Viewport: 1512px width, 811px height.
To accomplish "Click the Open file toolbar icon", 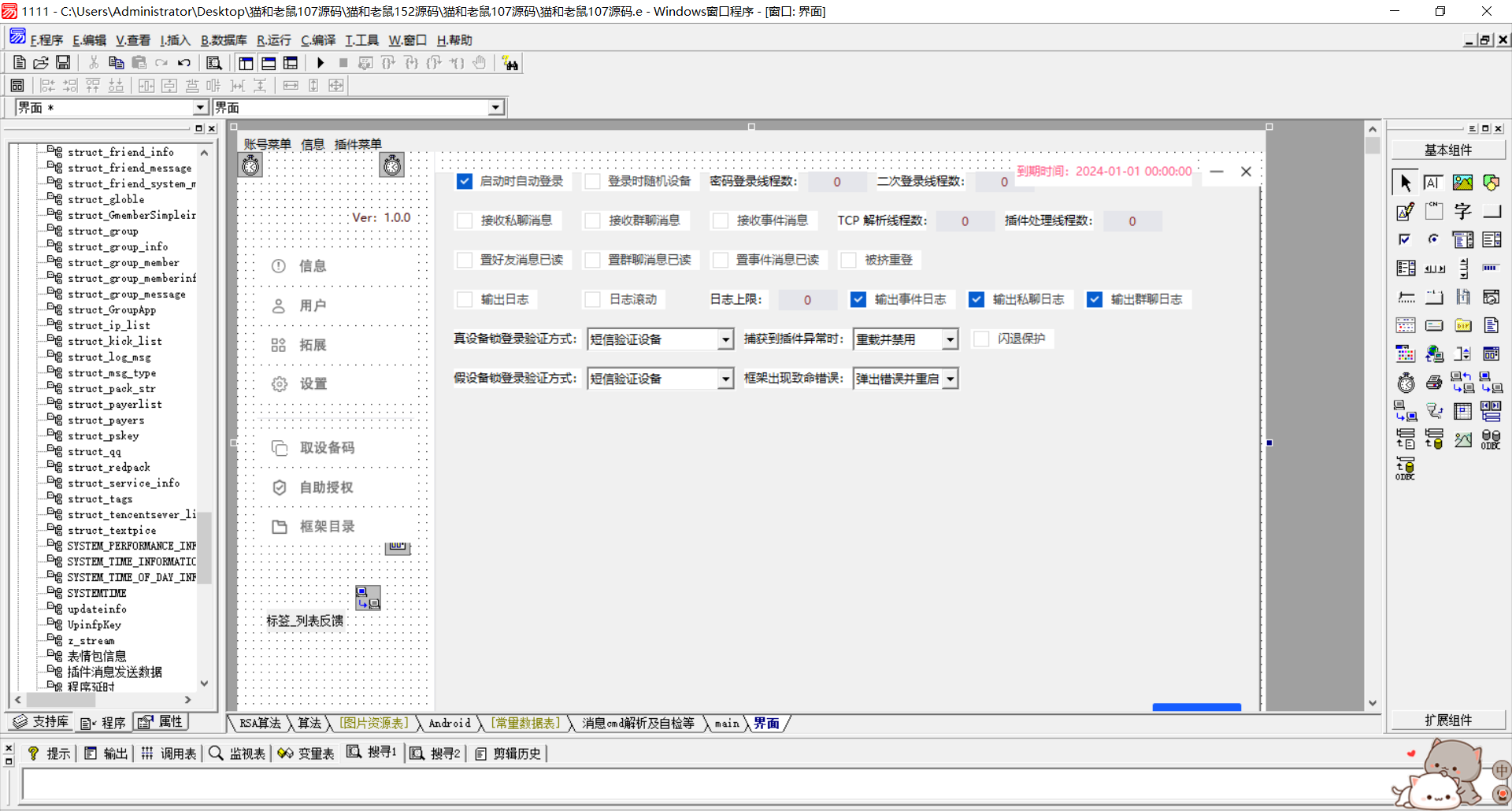I will tap(41, 63).
